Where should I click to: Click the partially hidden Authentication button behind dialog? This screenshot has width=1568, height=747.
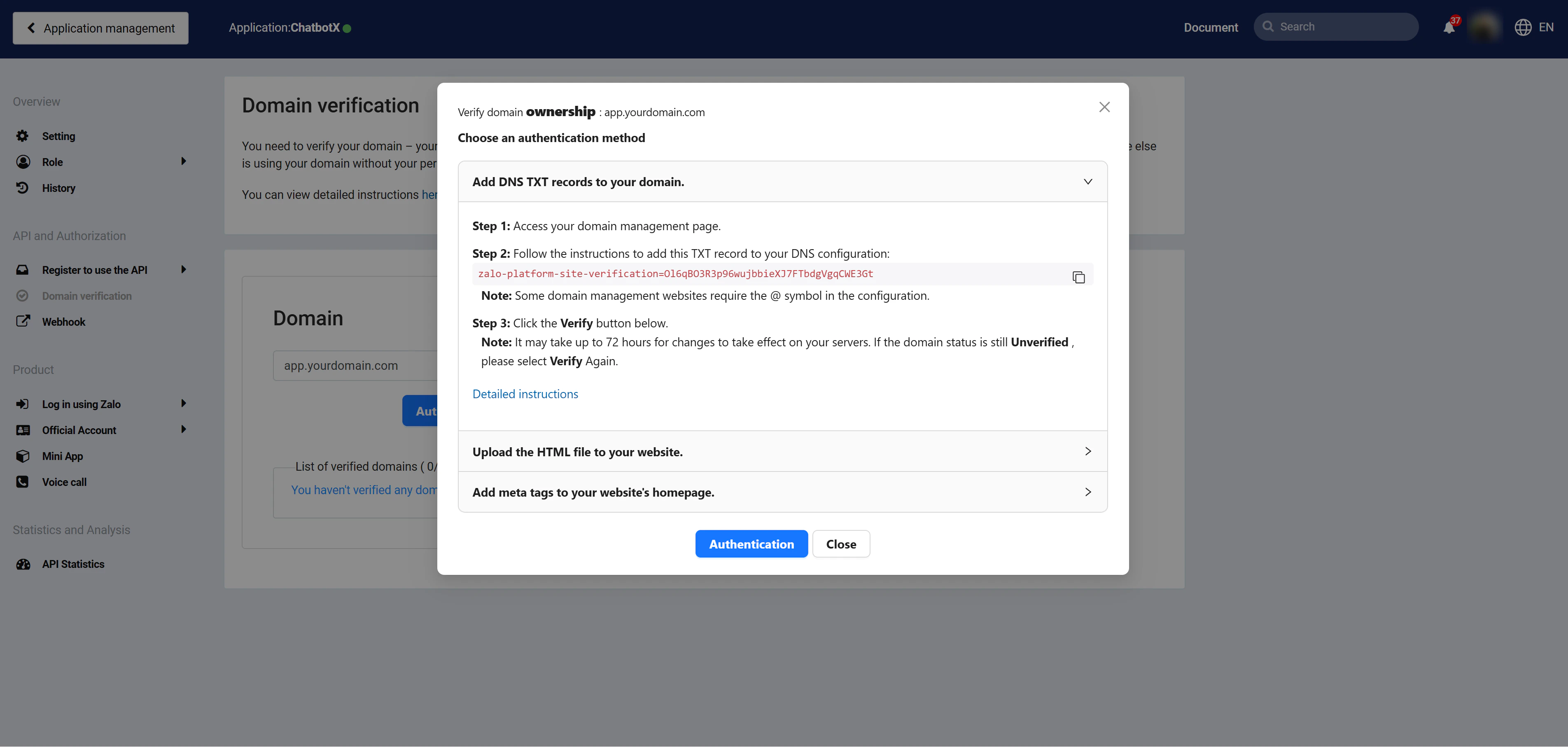(x=420, y=411)
